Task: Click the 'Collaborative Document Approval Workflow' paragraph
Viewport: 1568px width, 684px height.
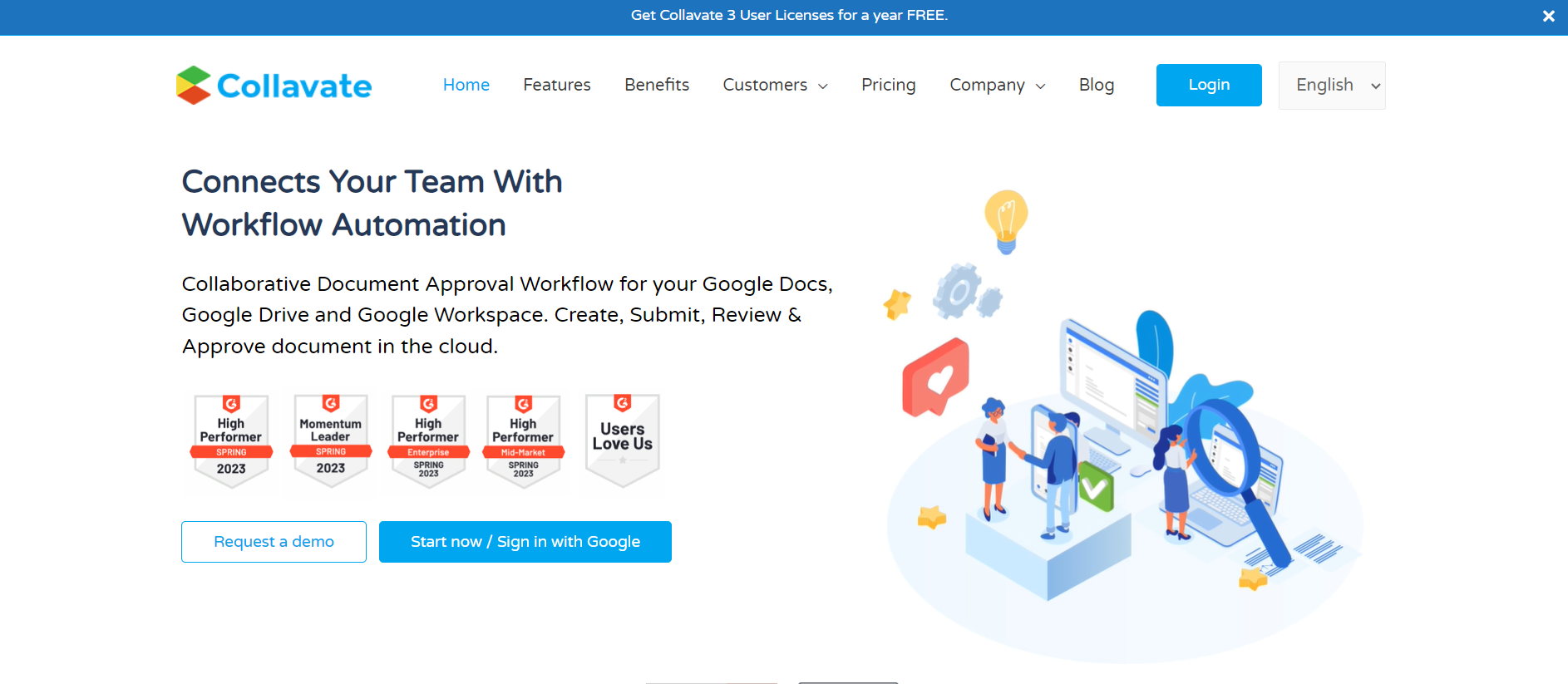Action: 507,315
